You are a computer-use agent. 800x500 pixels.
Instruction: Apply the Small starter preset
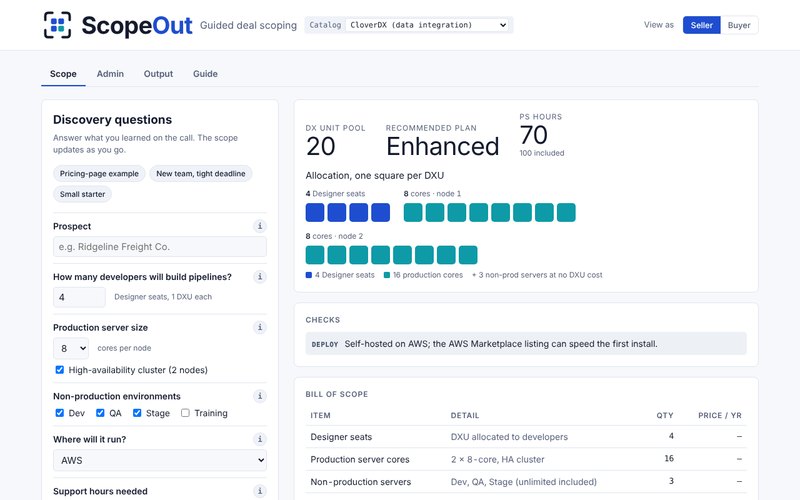tap(82, 194)
